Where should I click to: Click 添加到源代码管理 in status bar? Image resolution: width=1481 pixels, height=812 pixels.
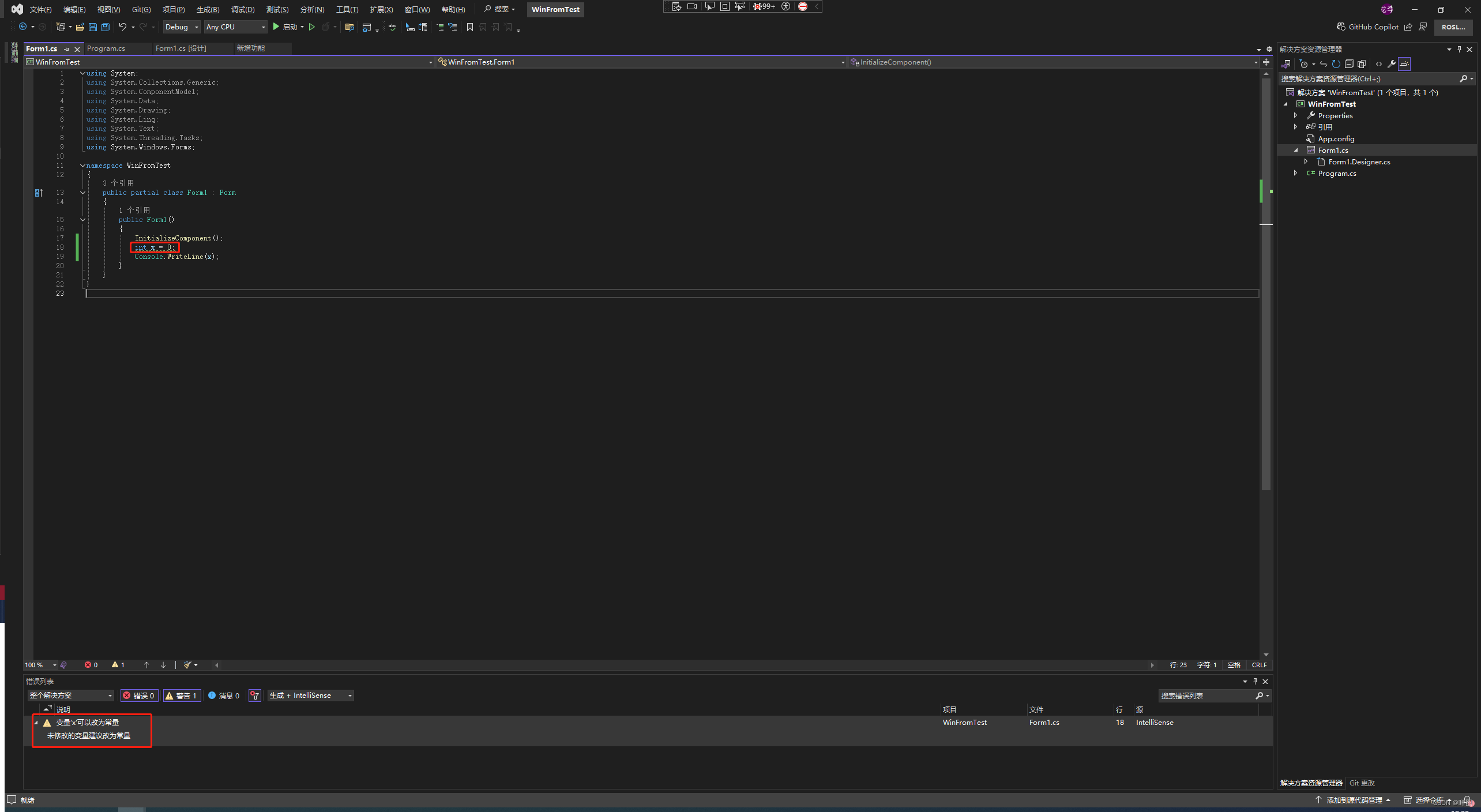click(1353, 800)
